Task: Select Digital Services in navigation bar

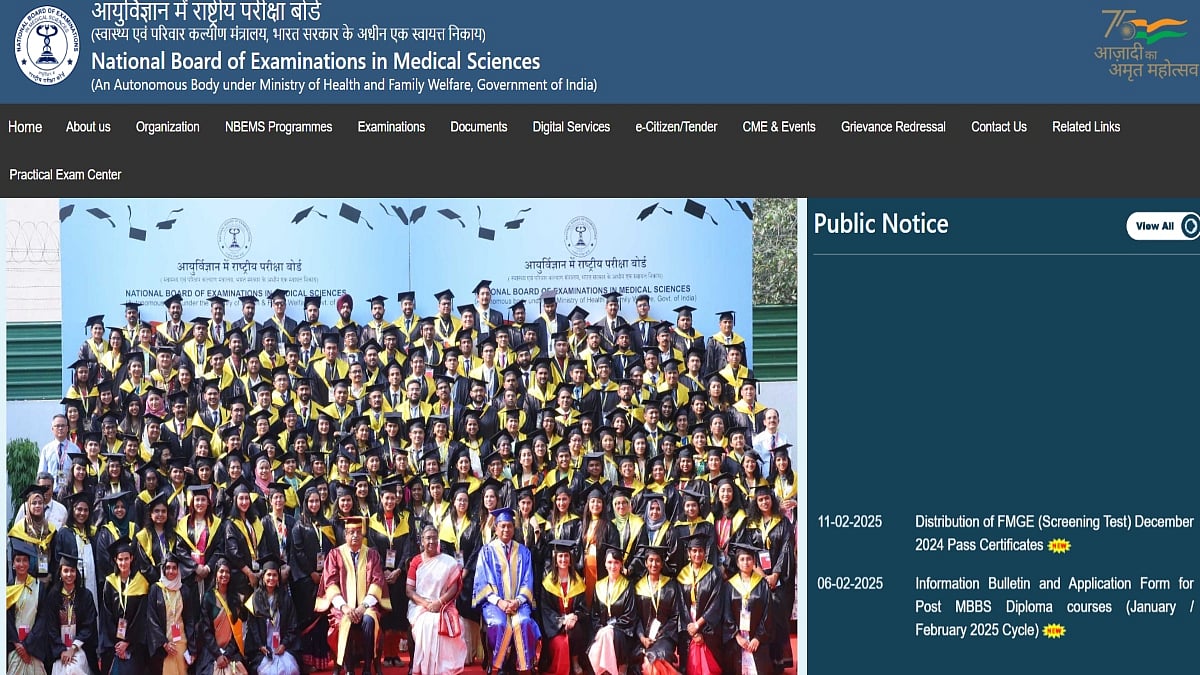Action: click(571, 127)
